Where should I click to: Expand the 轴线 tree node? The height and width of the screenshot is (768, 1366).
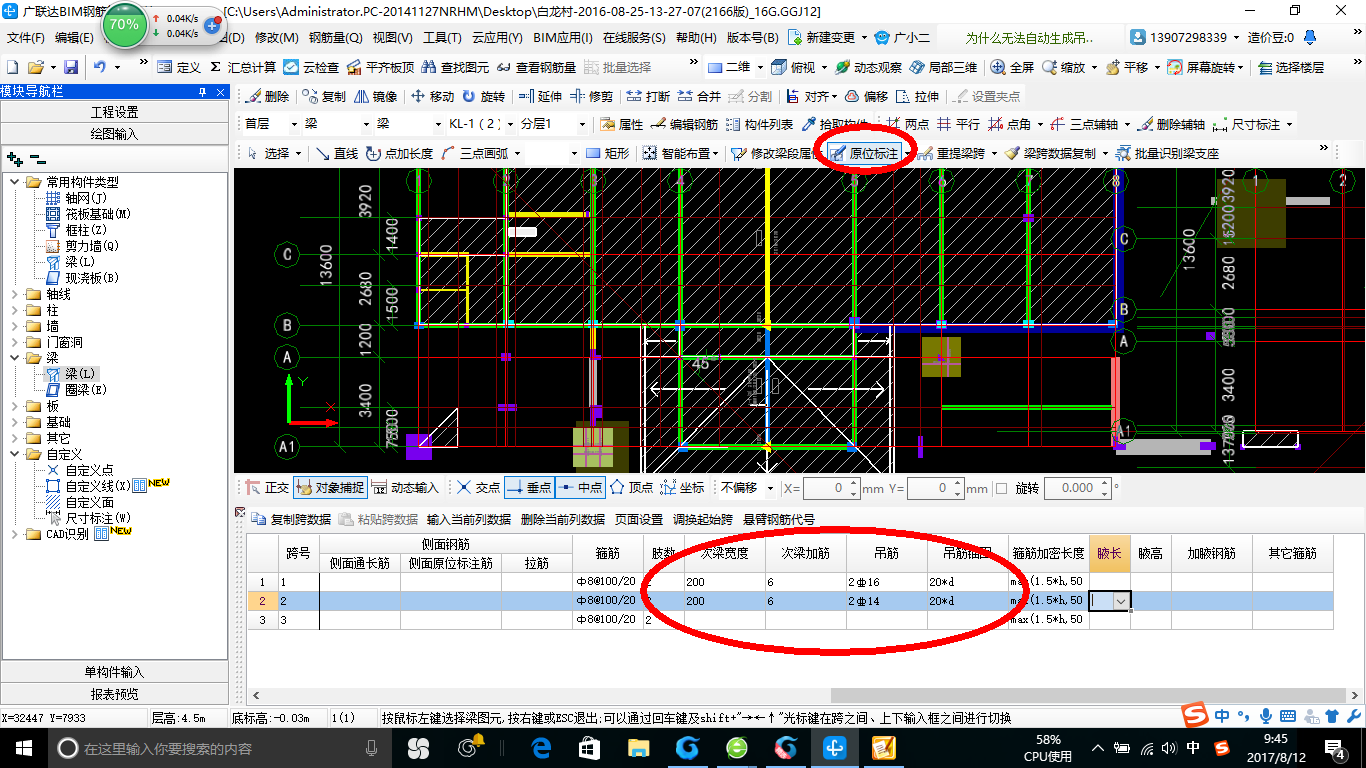point(14,294)
